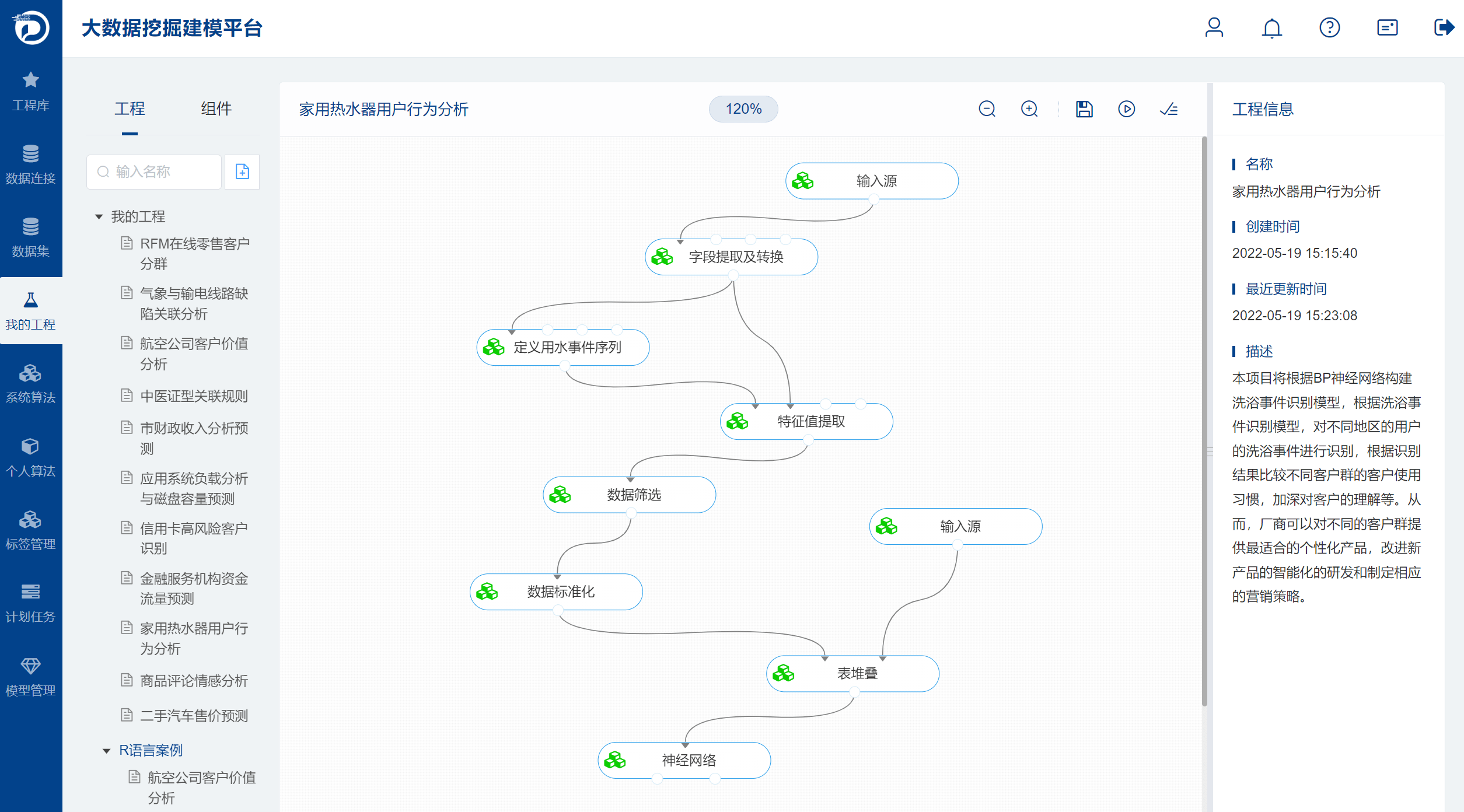Open the user profile icon
The width and height of the screenshot is (1464, 812).
point(1214,28)
